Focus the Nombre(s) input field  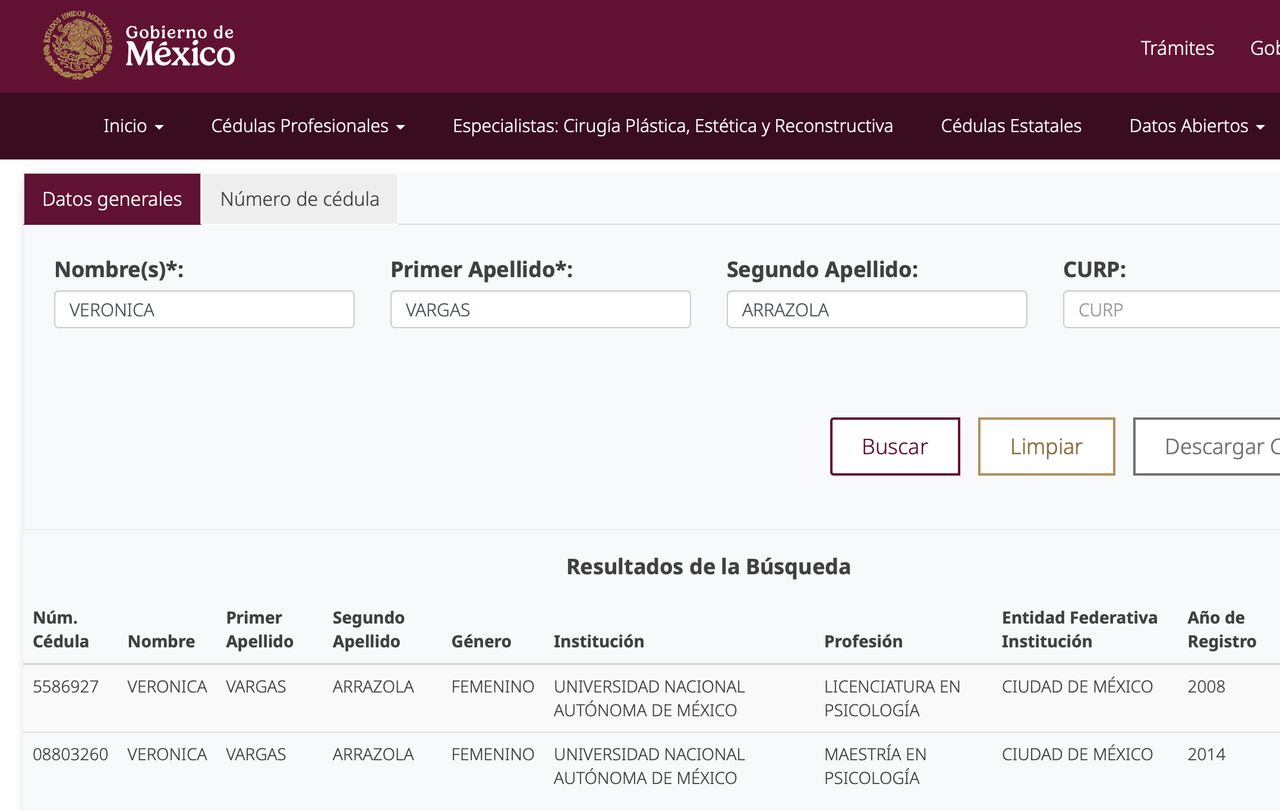click(204, 310)
